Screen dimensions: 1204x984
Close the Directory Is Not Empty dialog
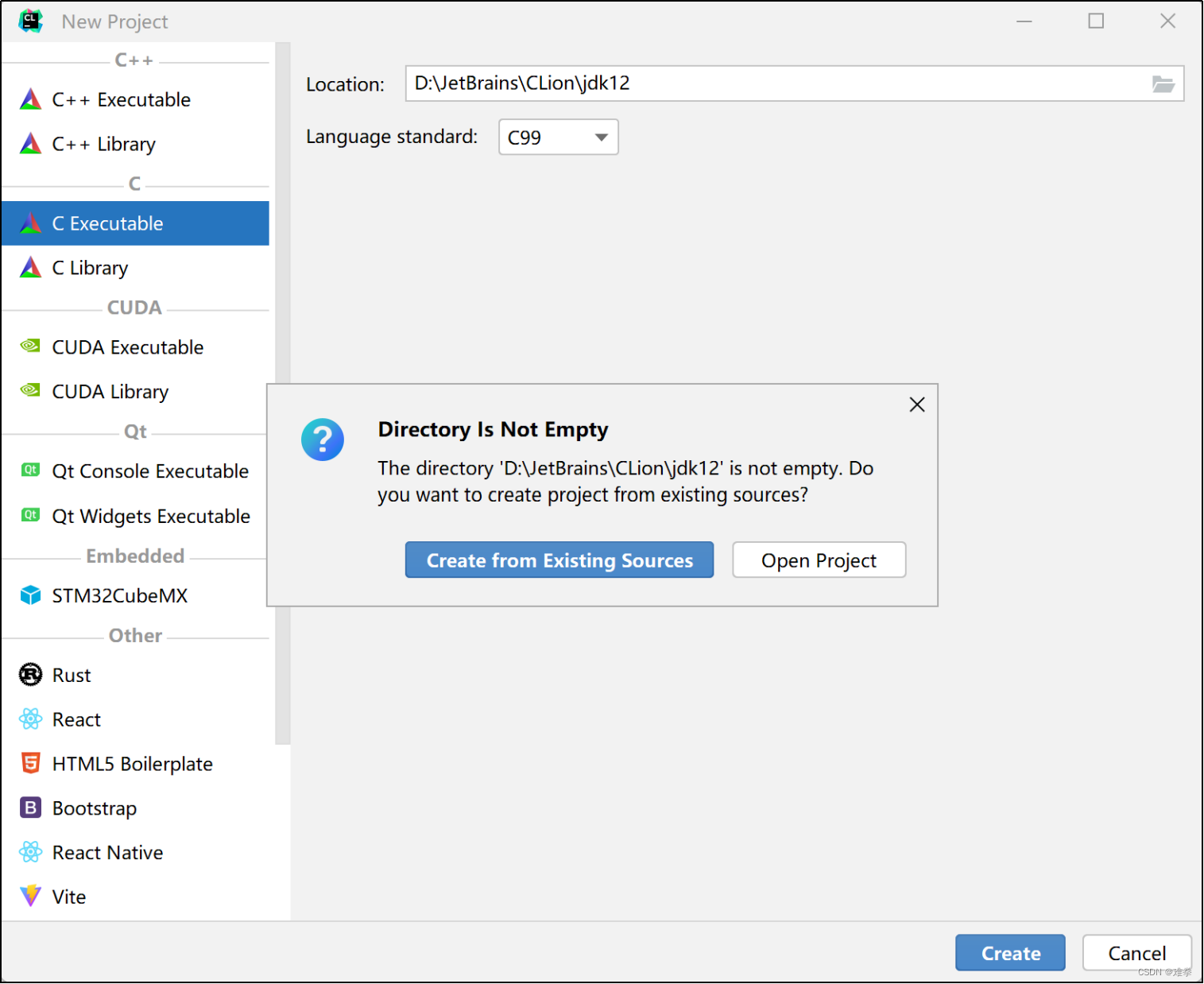point(917,405)
